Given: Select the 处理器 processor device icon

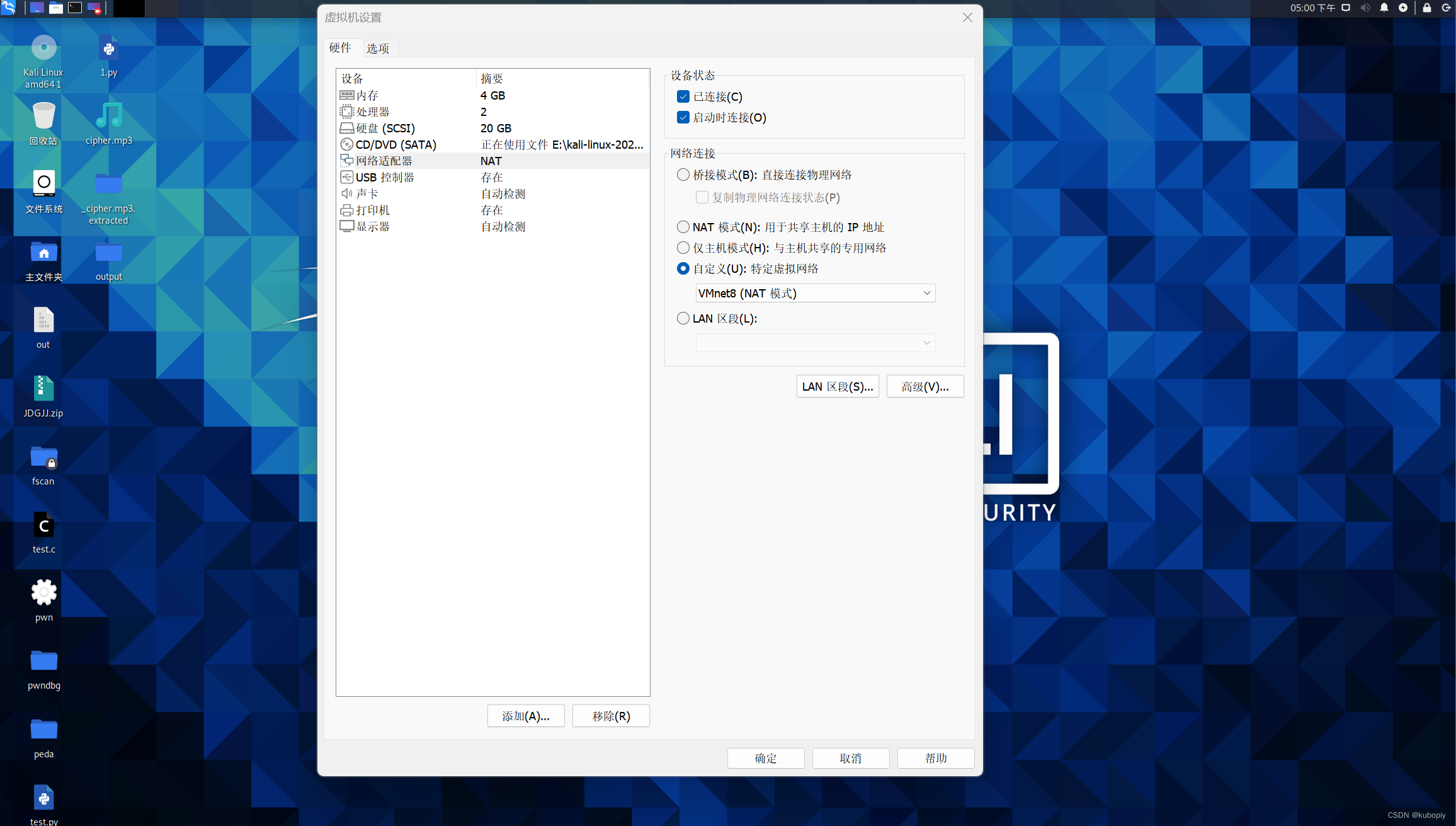Looking at the screenshot, I should [346, 112].
